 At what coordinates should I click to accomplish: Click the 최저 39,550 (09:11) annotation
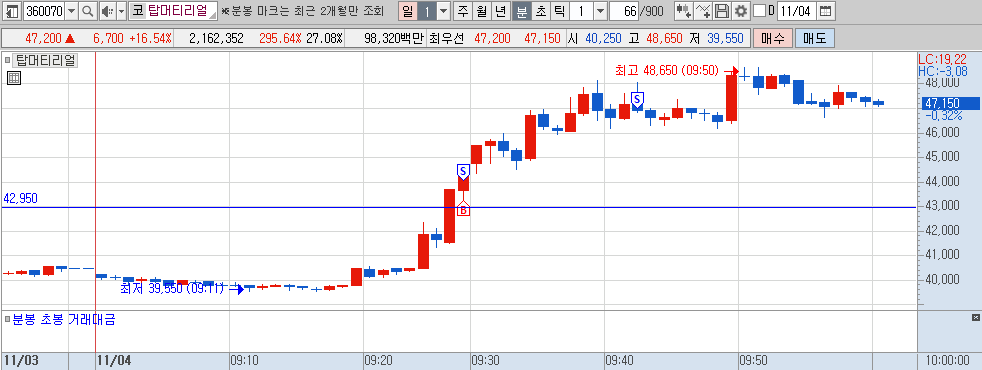coord(172,289)
